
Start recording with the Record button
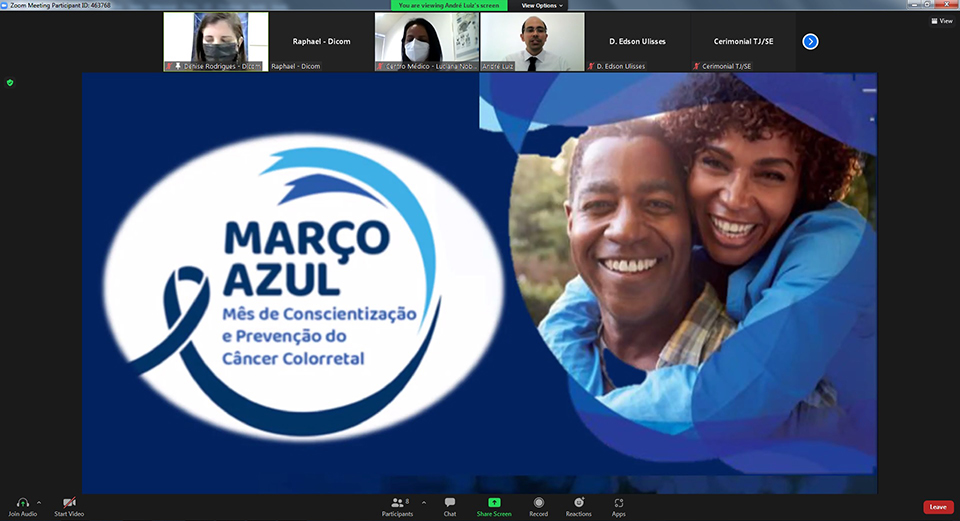click(538, 502)
